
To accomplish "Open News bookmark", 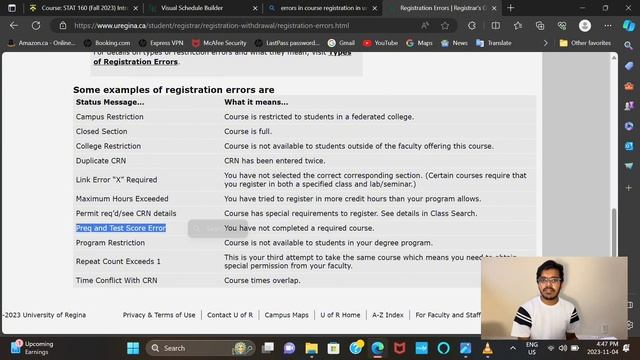I will (x=454, y=43).
